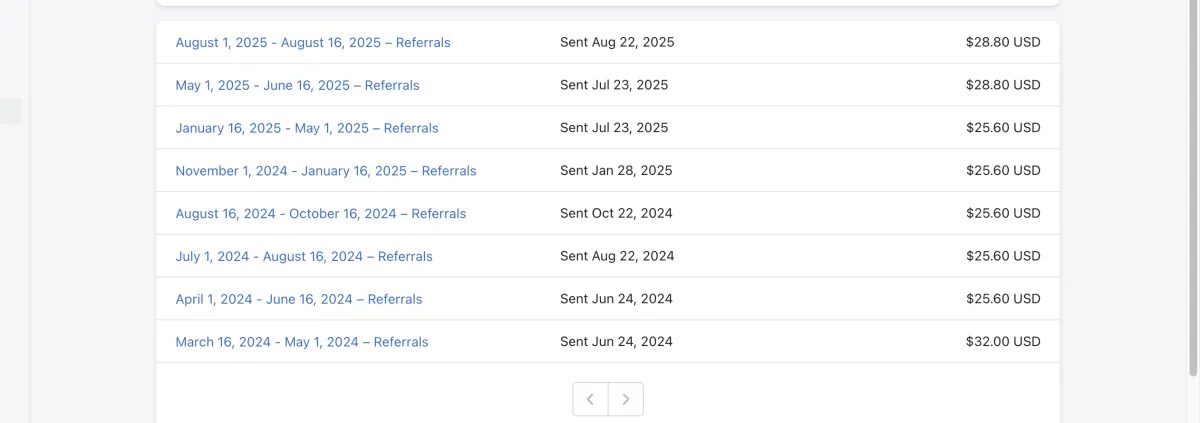The width and height of the screenshot is (1200, 423).
Task: Click the $32.00 USD payout amount
Action: [x=1003, y=342]
